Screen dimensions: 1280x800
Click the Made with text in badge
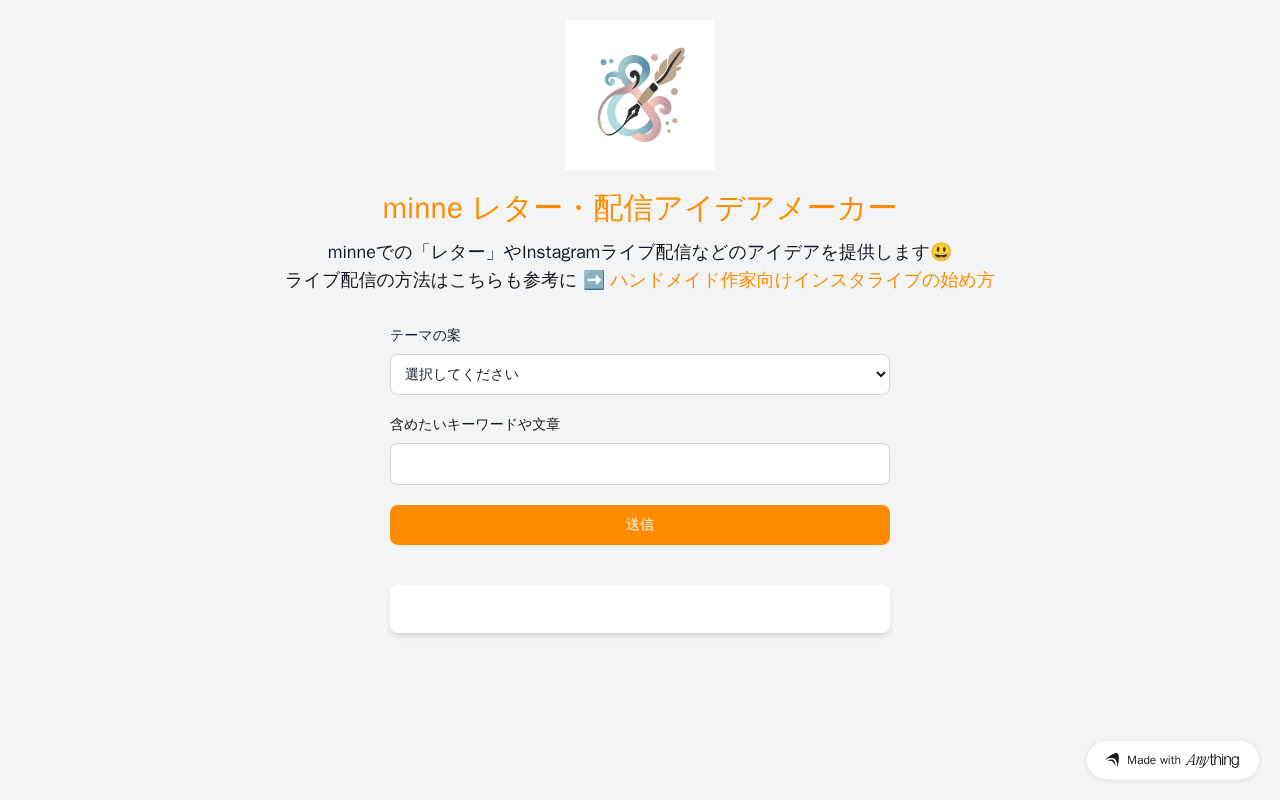point(1154,760)
